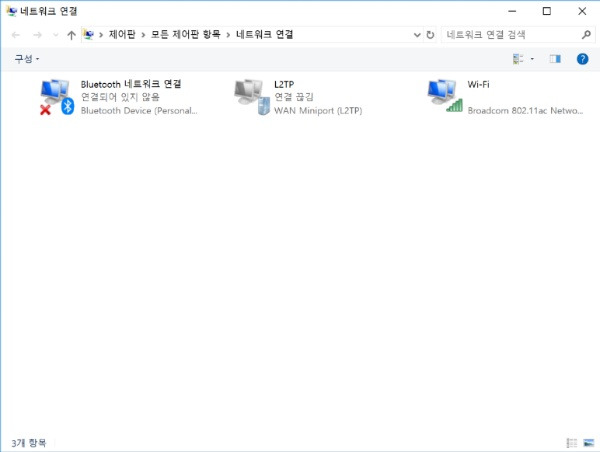Click the control panel icon in address bar

pos(89,35)
